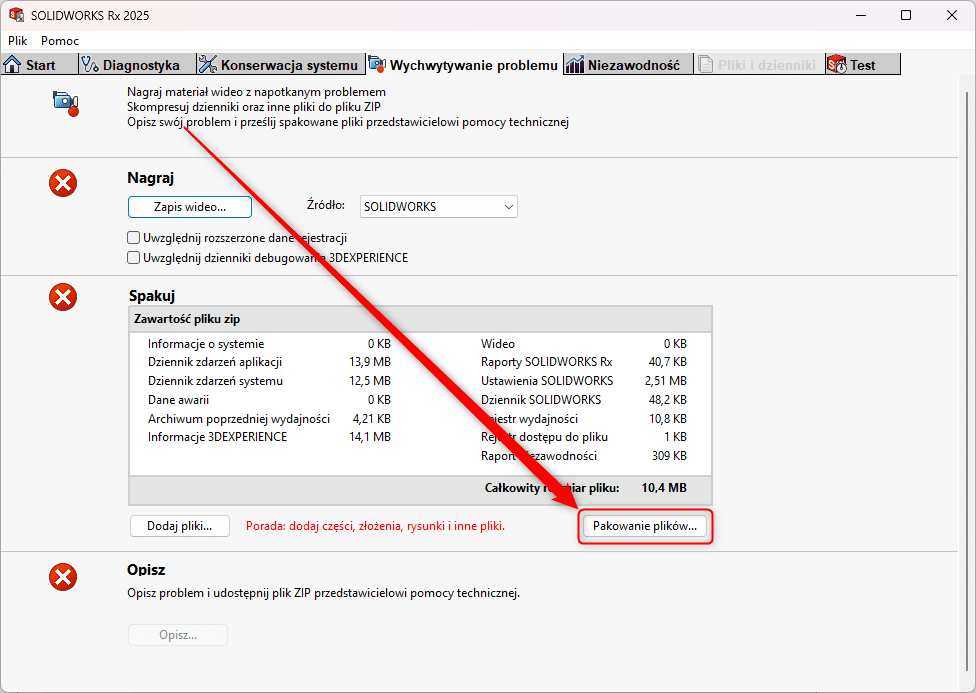Enable Uwzględnij rozszerzone dane rejestracji checkbox

[134, 238]
